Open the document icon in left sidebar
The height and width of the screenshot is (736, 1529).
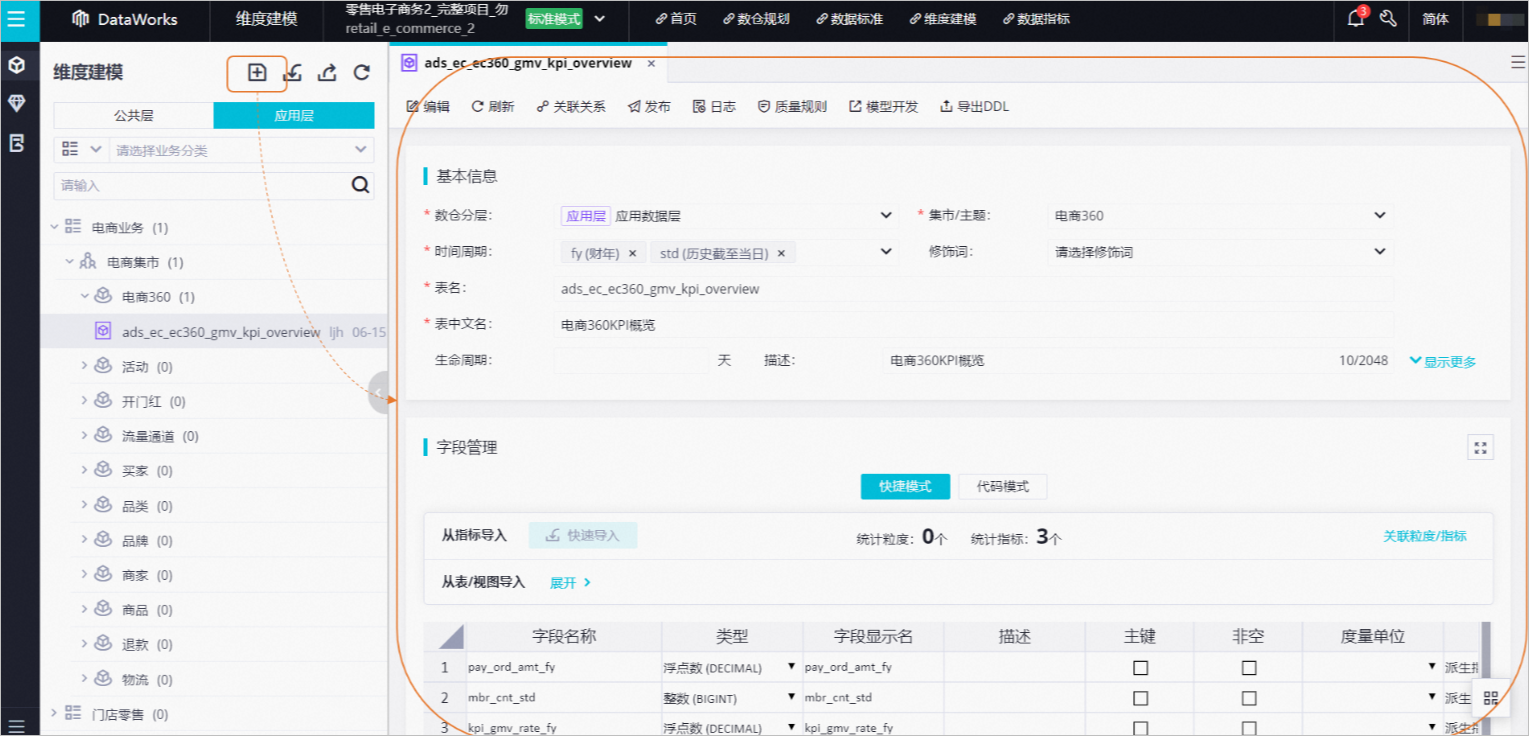point(16,143)
